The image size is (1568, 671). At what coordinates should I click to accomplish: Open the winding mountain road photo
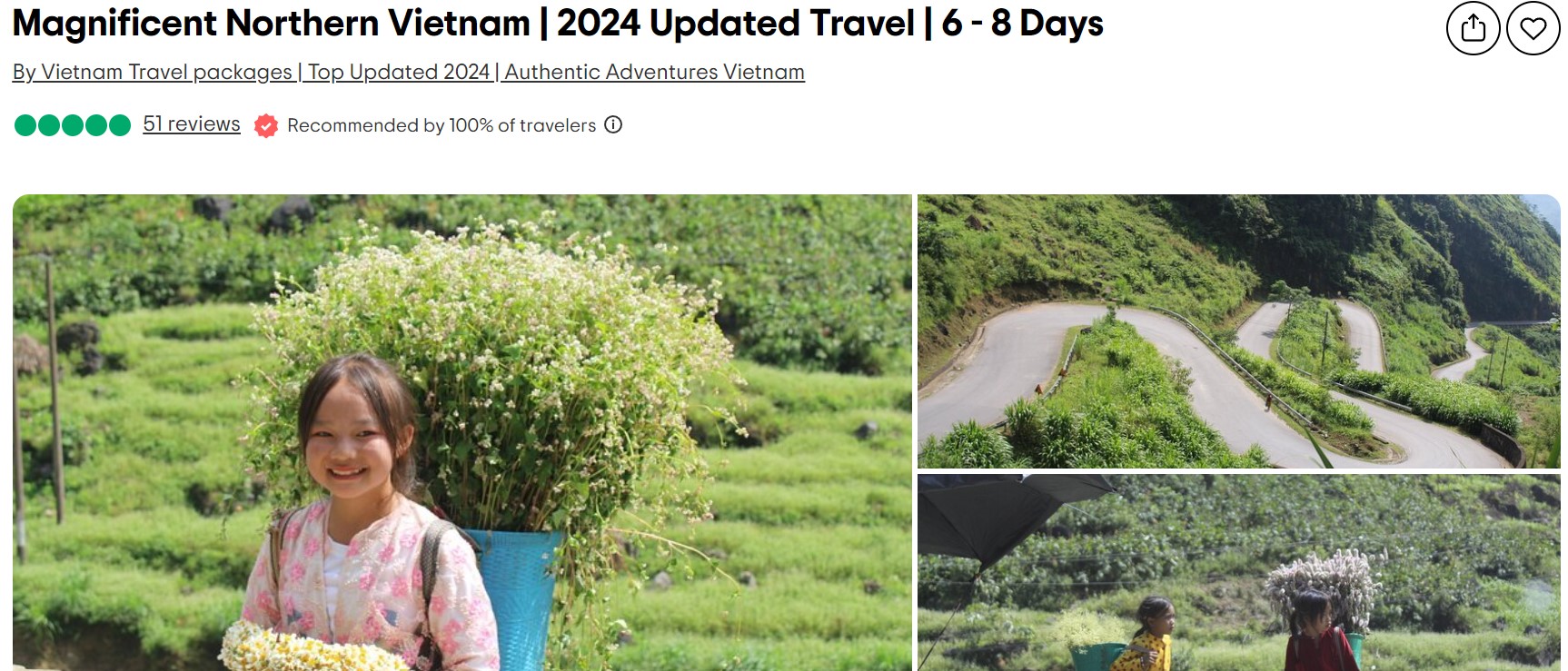pyautogui.click(x=1238, y=331)
